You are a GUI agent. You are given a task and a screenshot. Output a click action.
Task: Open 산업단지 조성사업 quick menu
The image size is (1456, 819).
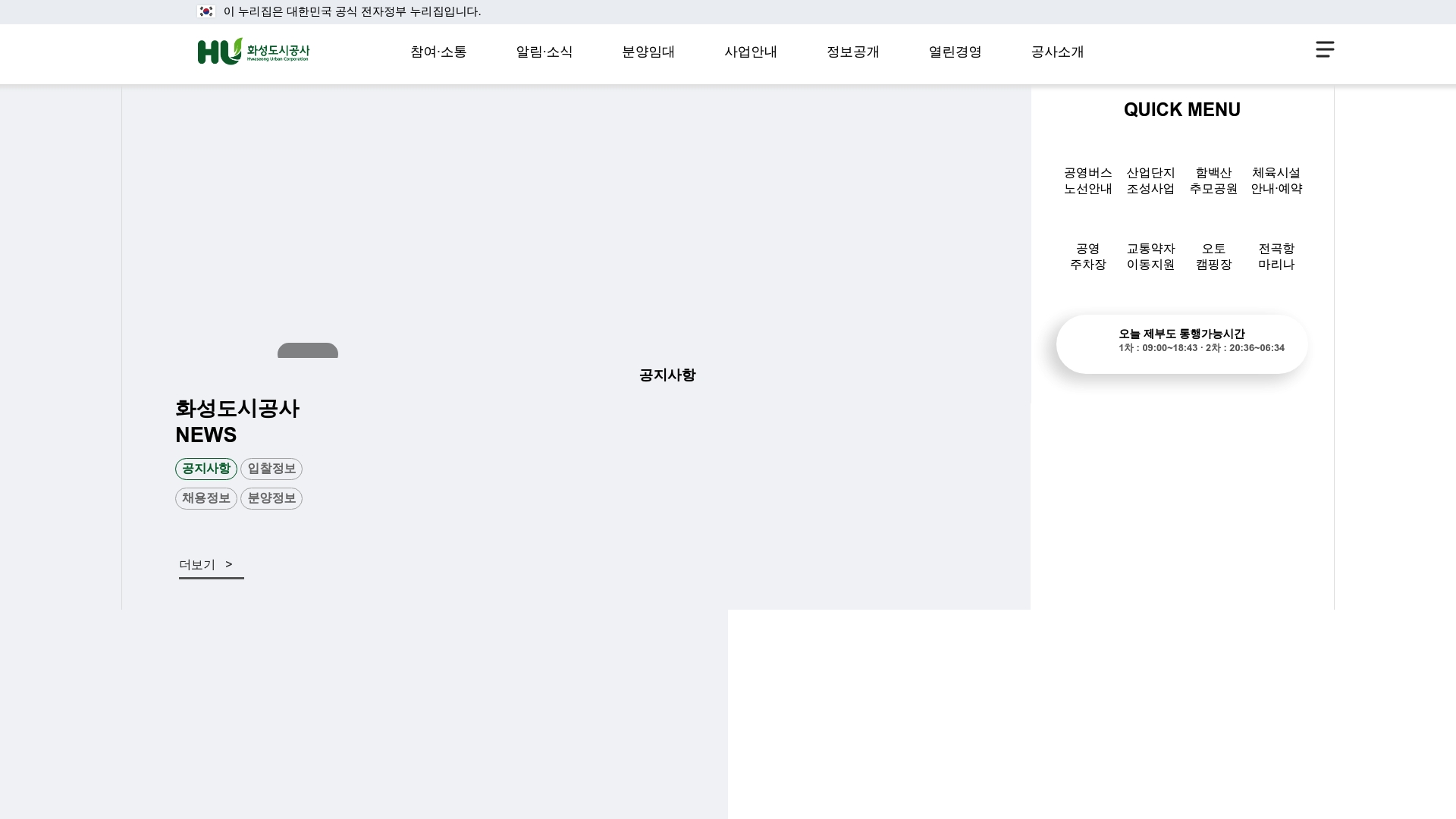[x=1150, y=180]
